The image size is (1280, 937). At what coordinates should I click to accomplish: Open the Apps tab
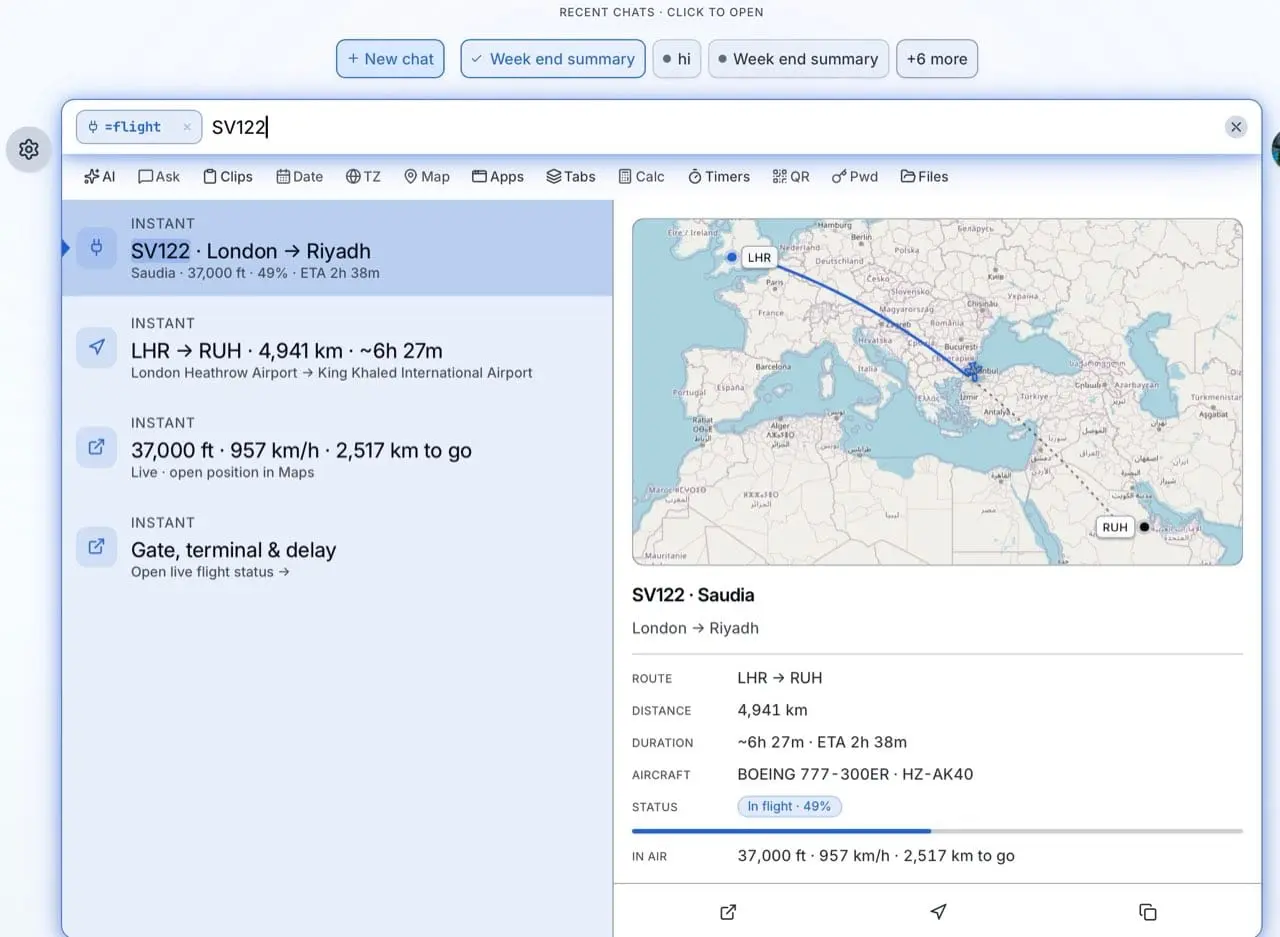point(498,176)
